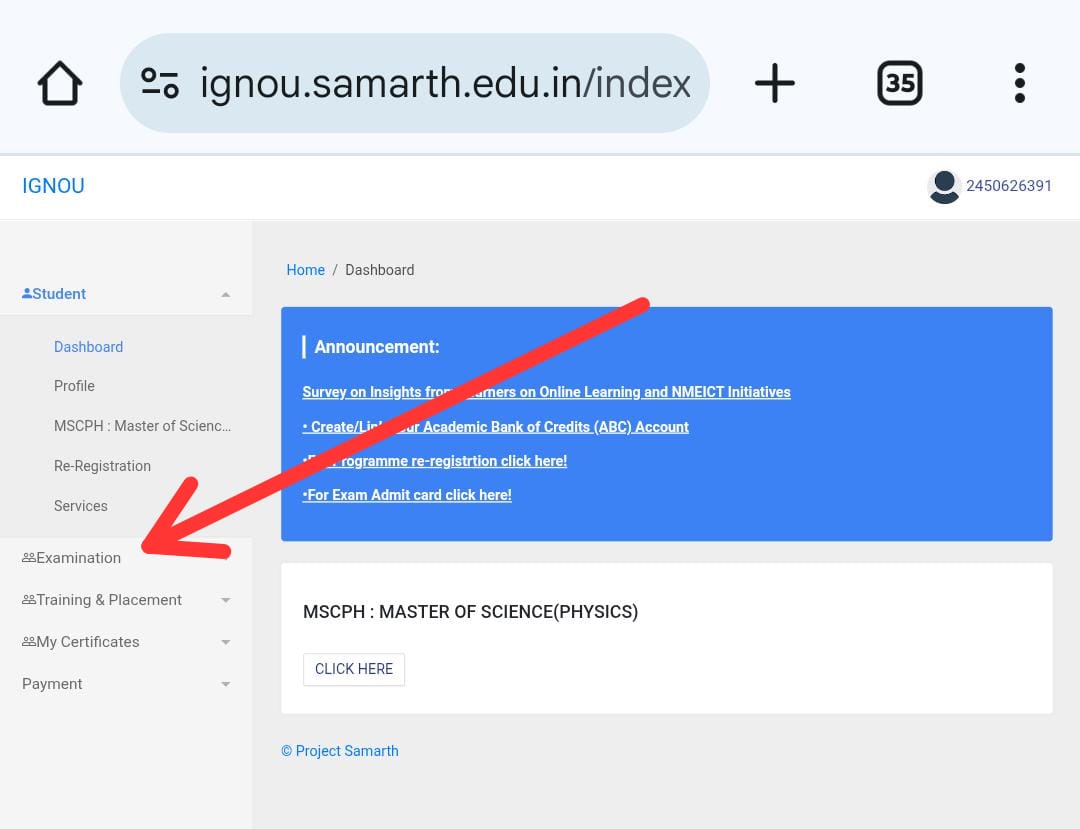
Task: Open the tab switcher showing 35
Action: (x=900, y=83)
